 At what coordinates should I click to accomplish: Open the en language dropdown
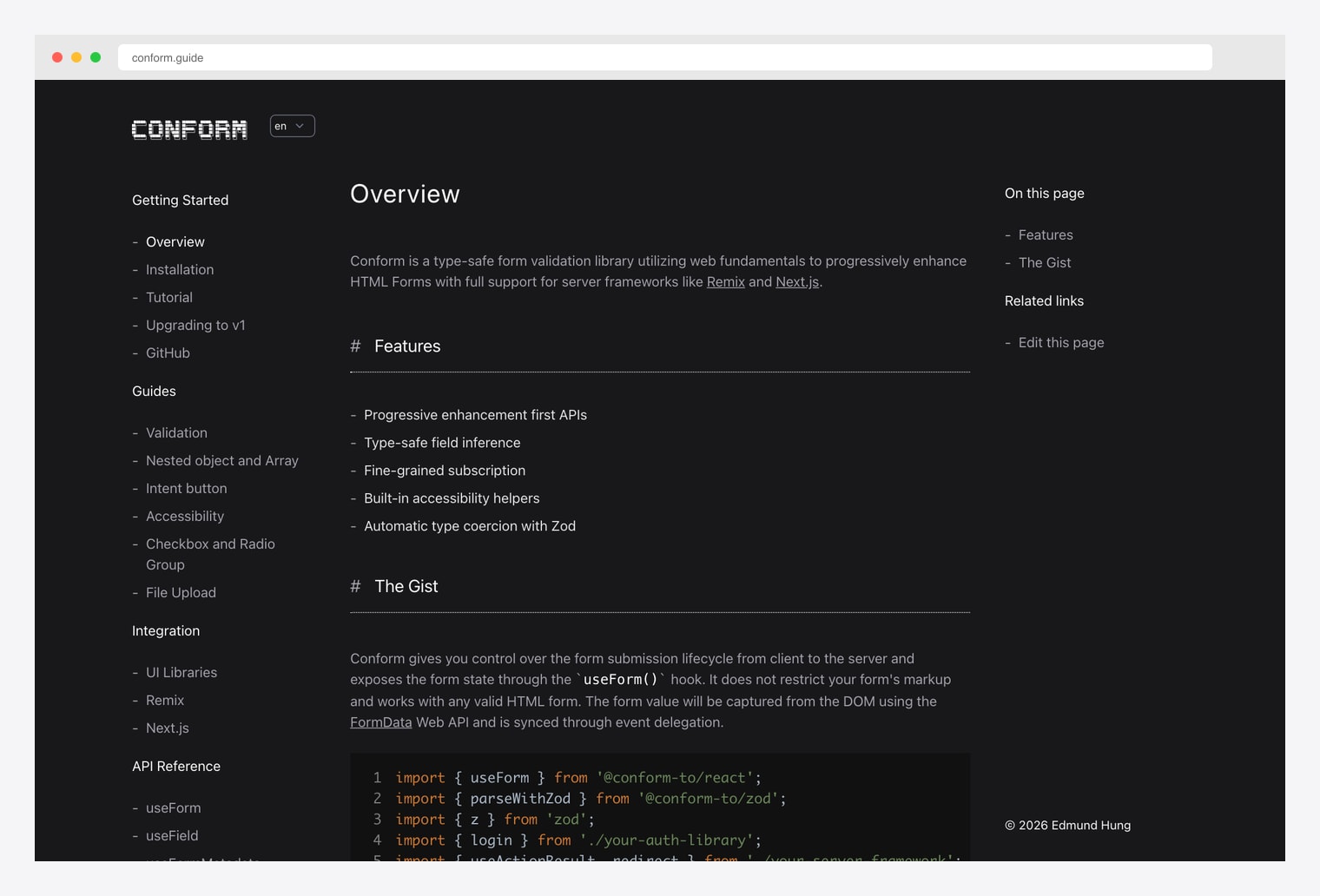(292, 126)
